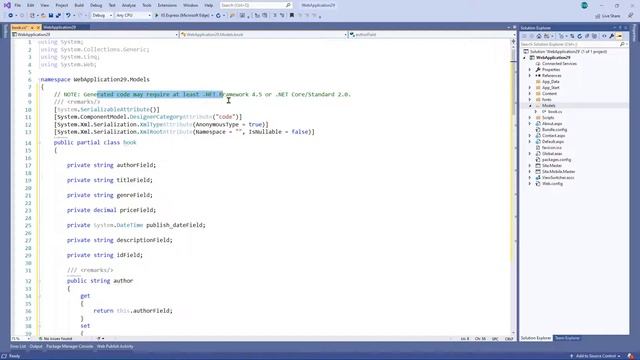Click the Visual Studio logo icon
640x360 pixels.
[x=7, y=5]
